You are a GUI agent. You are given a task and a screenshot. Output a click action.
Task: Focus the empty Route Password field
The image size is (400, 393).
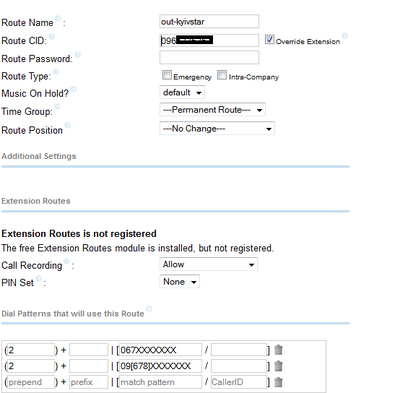coord(209,57)
